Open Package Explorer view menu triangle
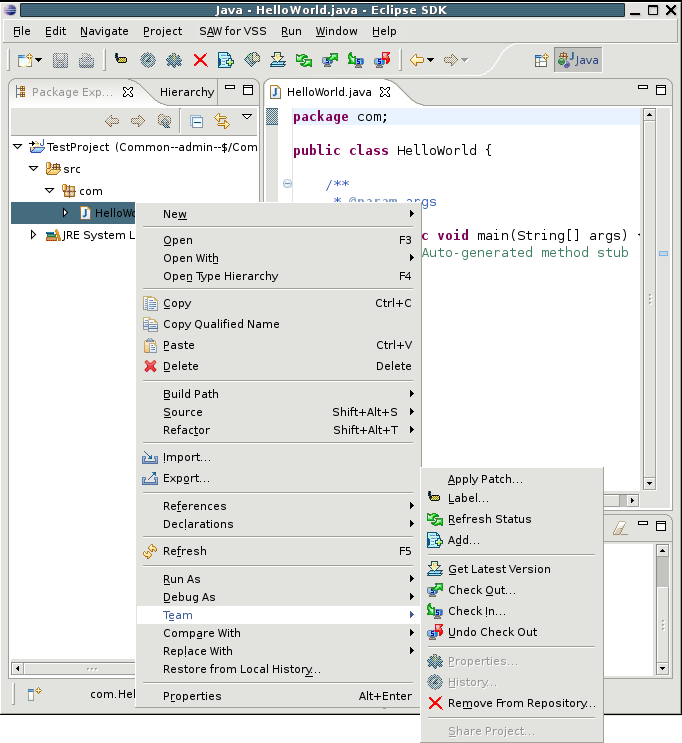This screenshot has height=743, width=682. click(247, 116)
